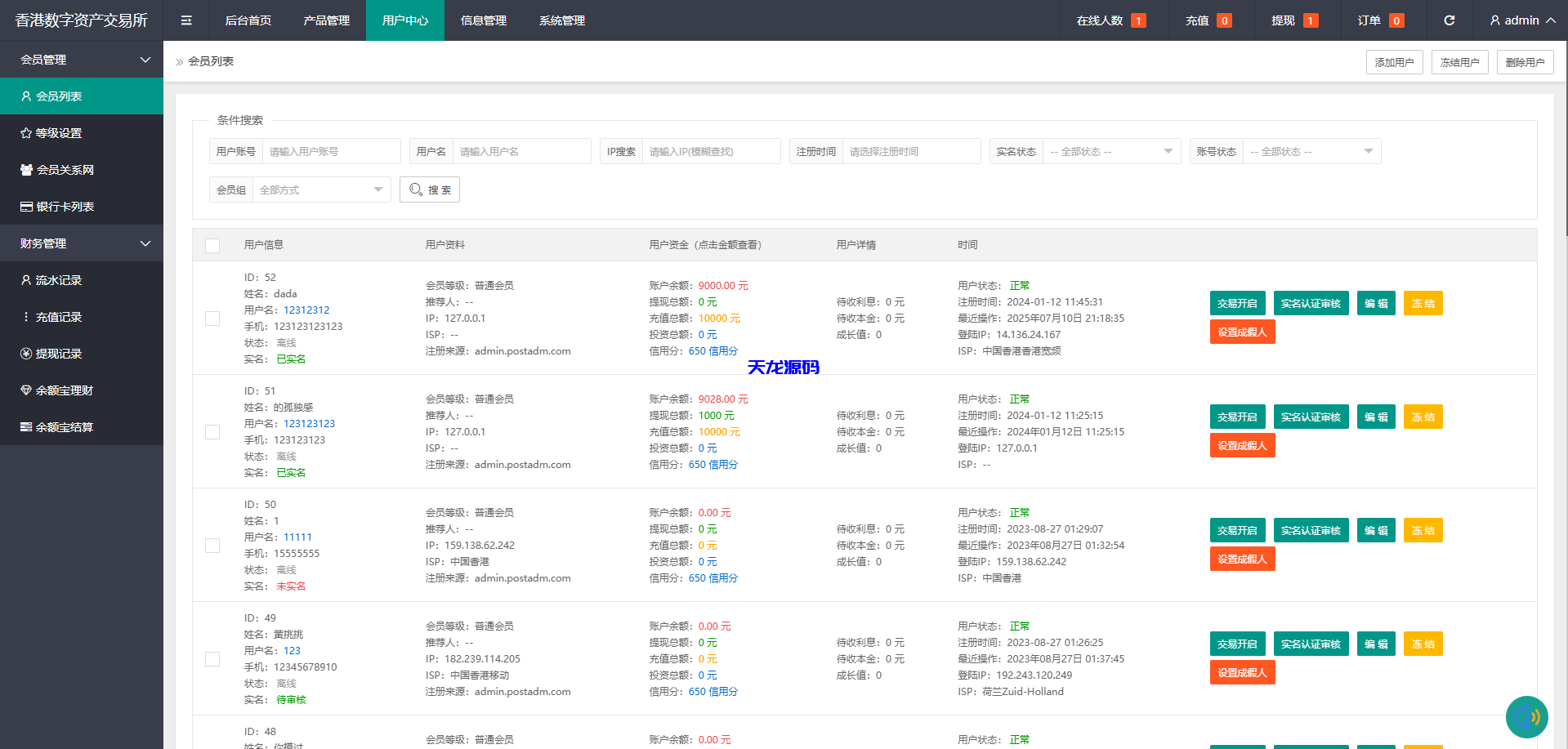Screen dimensions: 1568x749
Task: Click the 注册时间 date input field
Action: (x=912, y=150)
